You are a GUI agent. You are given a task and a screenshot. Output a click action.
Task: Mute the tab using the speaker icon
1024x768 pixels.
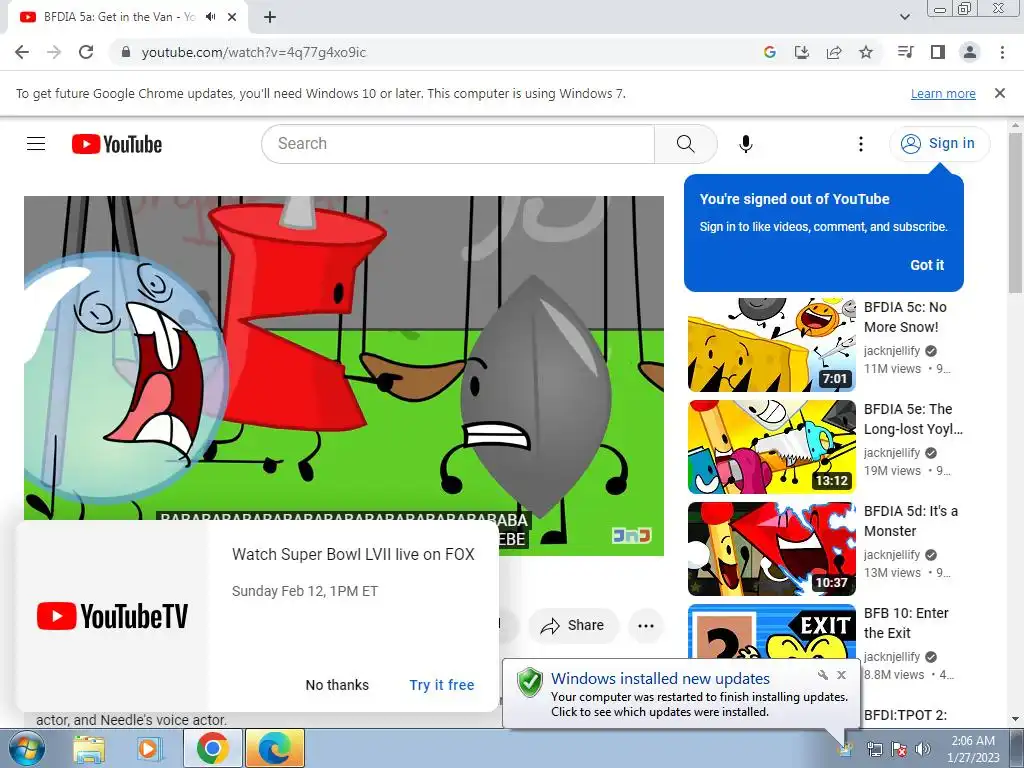click(x=210, y=17)
